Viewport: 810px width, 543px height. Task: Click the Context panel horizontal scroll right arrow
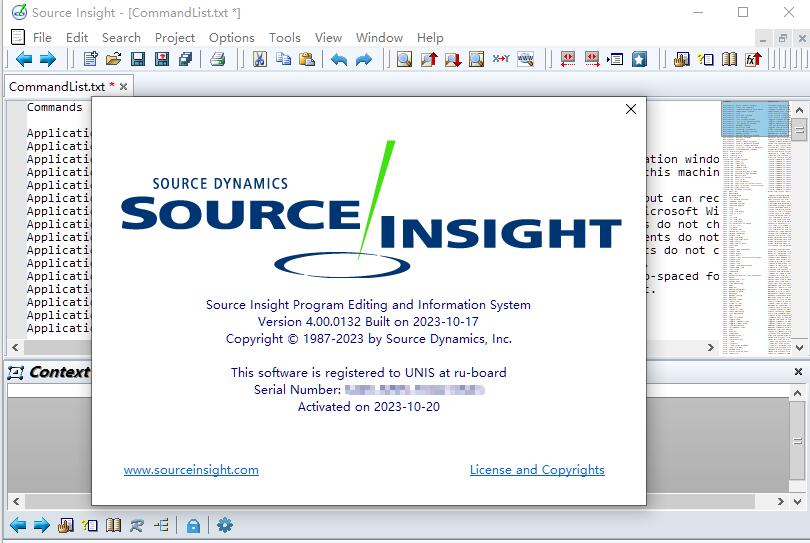(781, 501)
